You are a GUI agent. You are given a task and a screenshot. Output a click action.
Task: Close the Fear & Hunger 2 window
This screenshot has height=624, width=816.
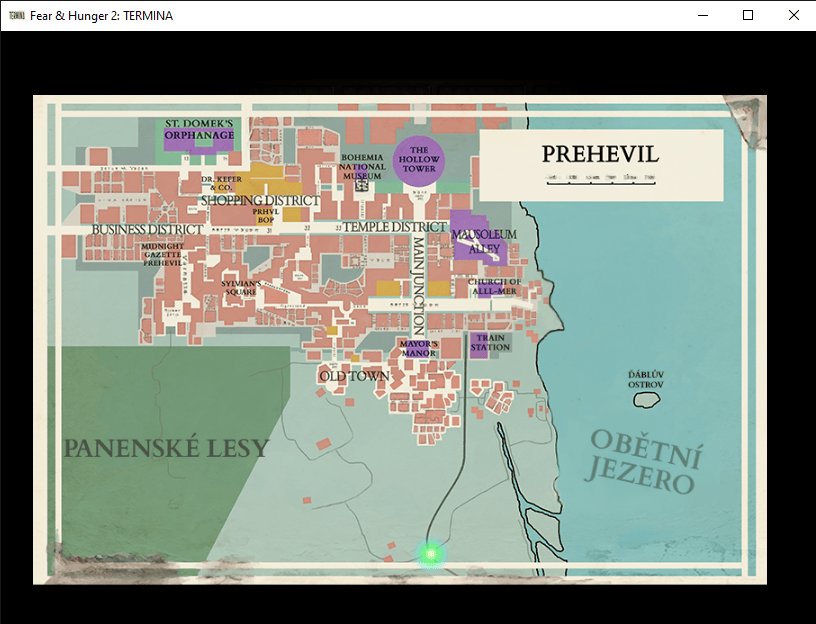[x=794, y=16]
